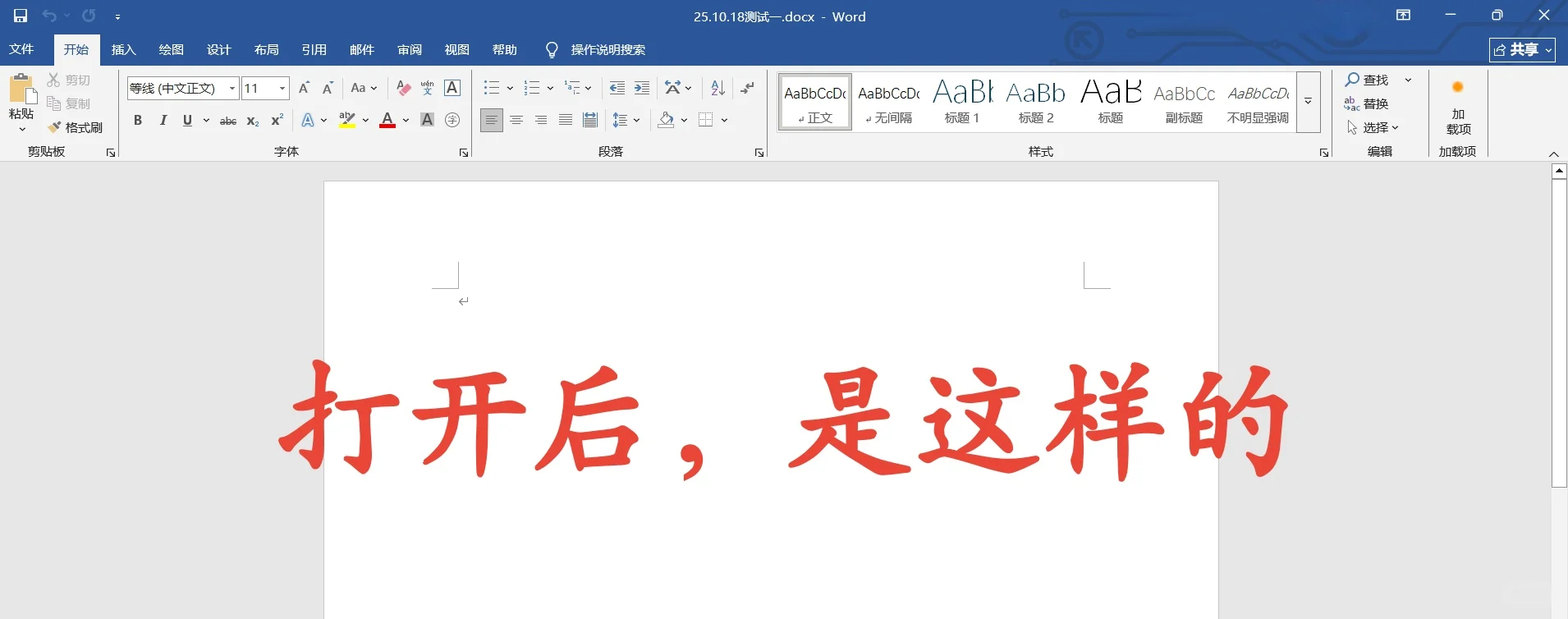Apply yellow text highlight color
The image size is (1568, 619).
(x=347, y=120)
